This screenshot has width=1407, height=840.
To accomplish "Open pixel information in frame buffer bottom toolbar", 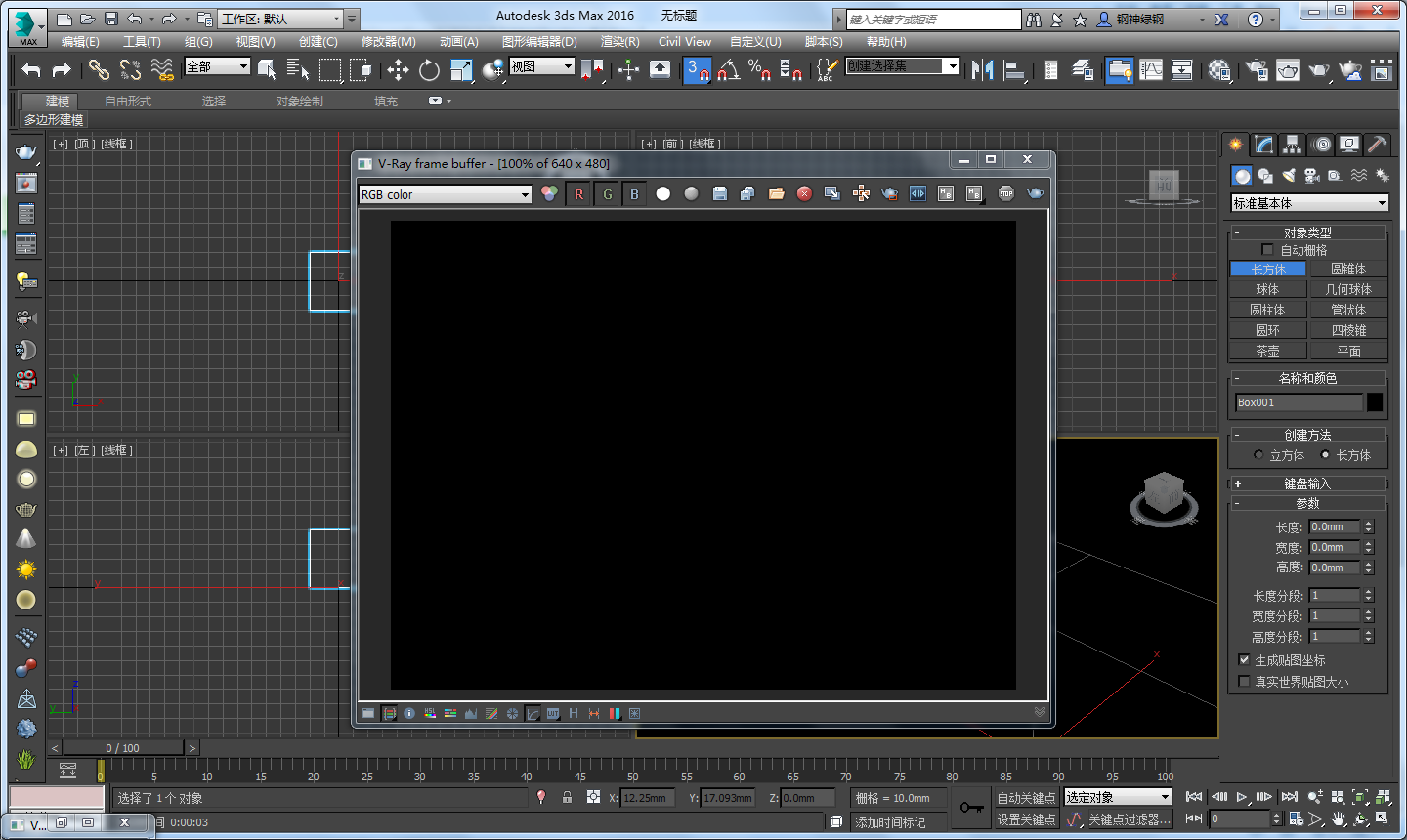I will [408, 713].
